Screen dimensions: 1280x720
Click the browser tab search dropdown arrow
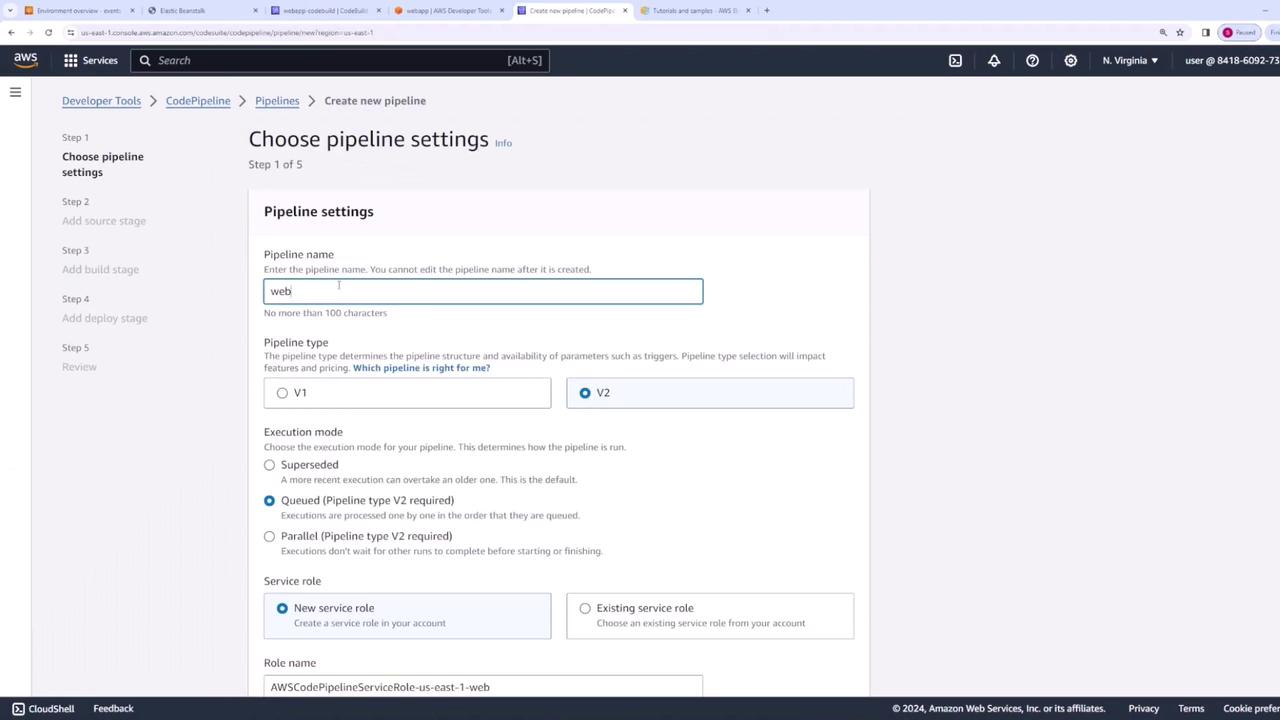(10, 10)
